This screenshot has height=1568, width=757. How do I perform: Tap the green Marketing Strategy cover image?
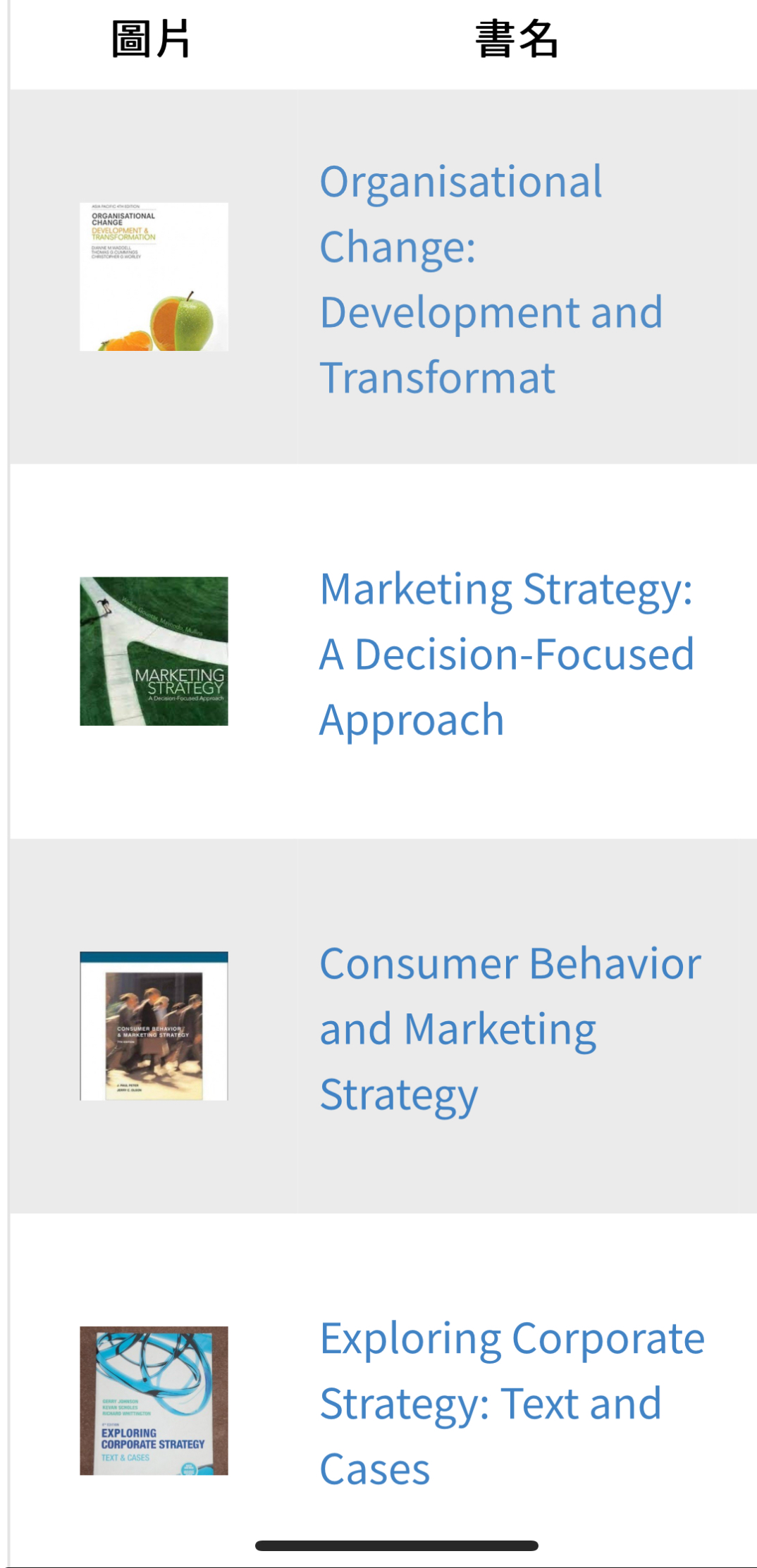pos(154,651)
